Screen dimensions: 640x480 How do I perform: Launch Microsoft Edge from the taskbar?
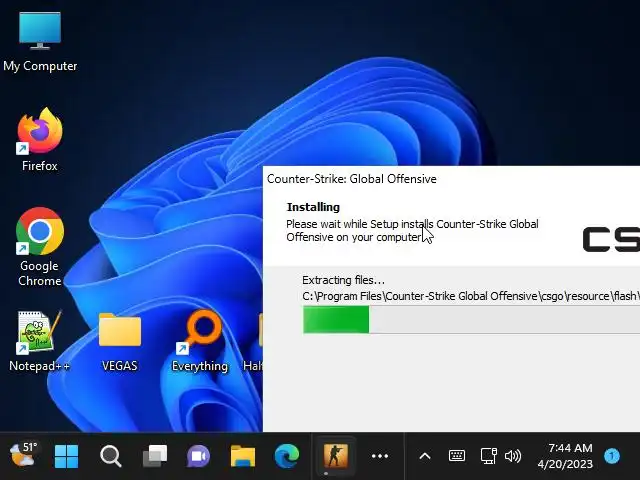(287, 456)
